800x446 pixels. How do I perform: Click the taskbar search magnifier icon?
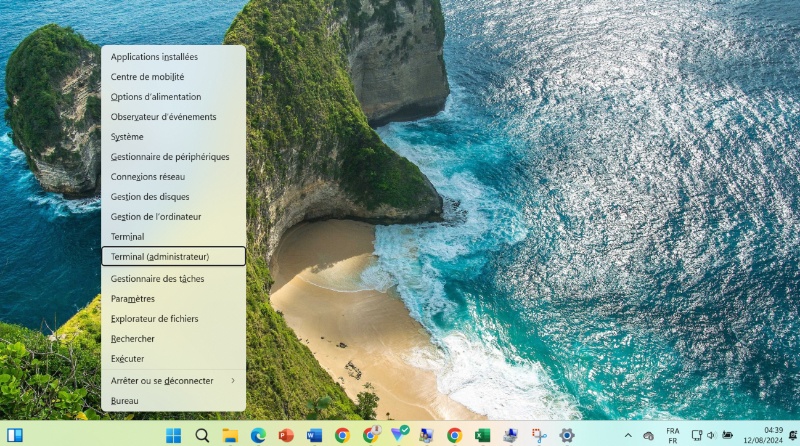pos(202,435)
